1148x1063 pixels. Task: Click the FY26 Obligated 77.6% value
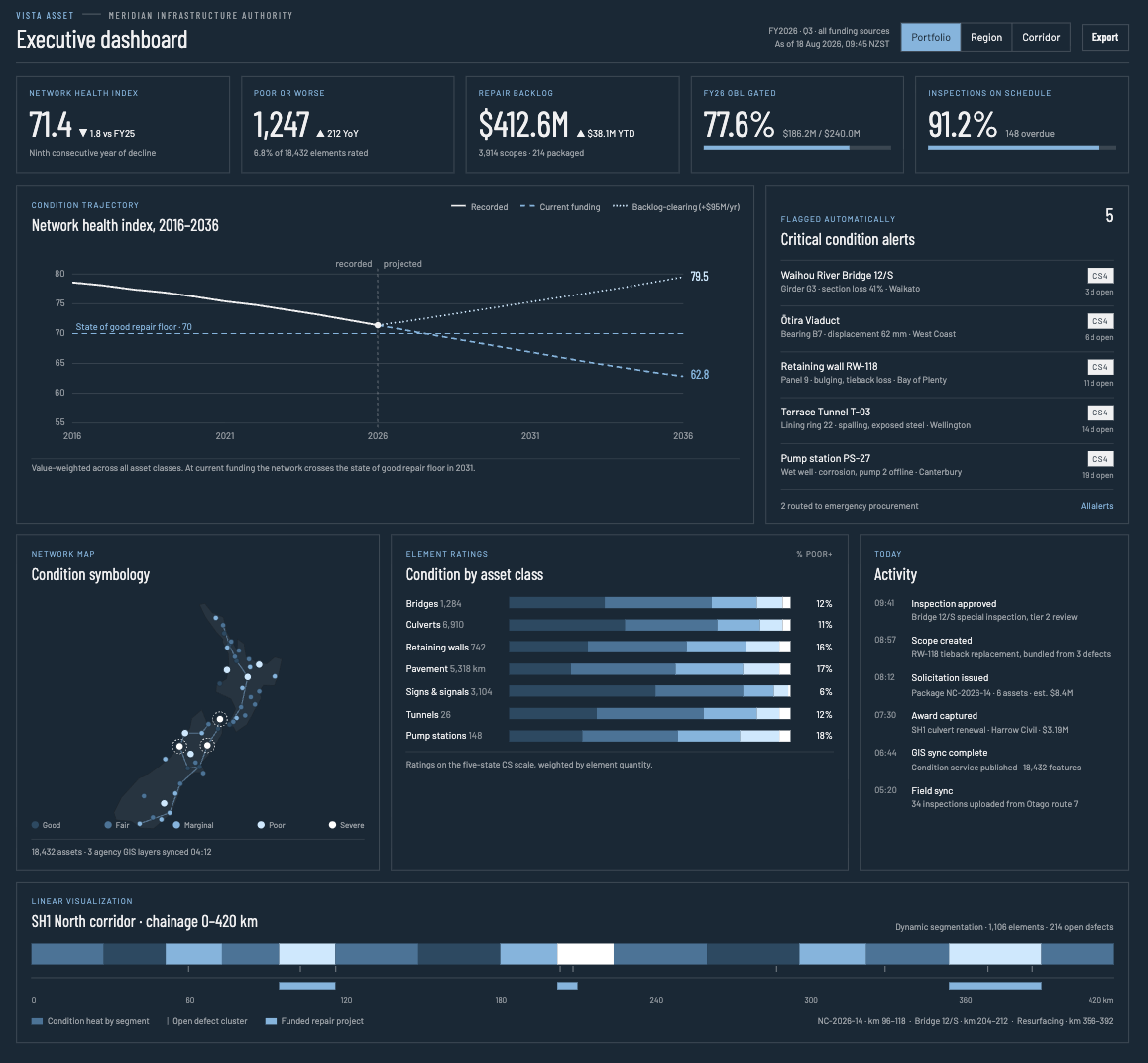coord(738,125)
